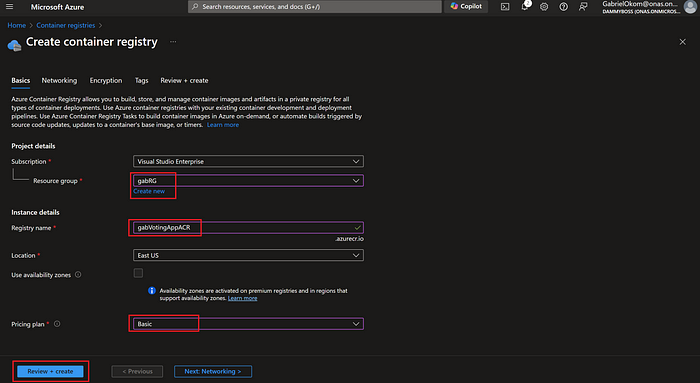700x383 pixels.
Task: Open the help question mark icon
Action: point(563,7)
